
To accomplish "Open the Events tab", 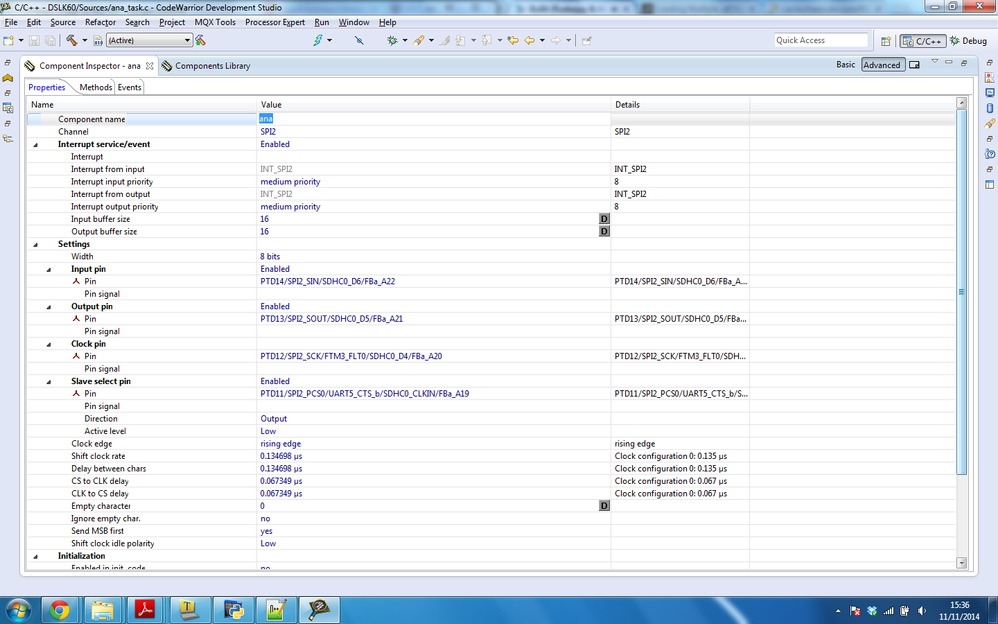I will (x=129, y=87).
